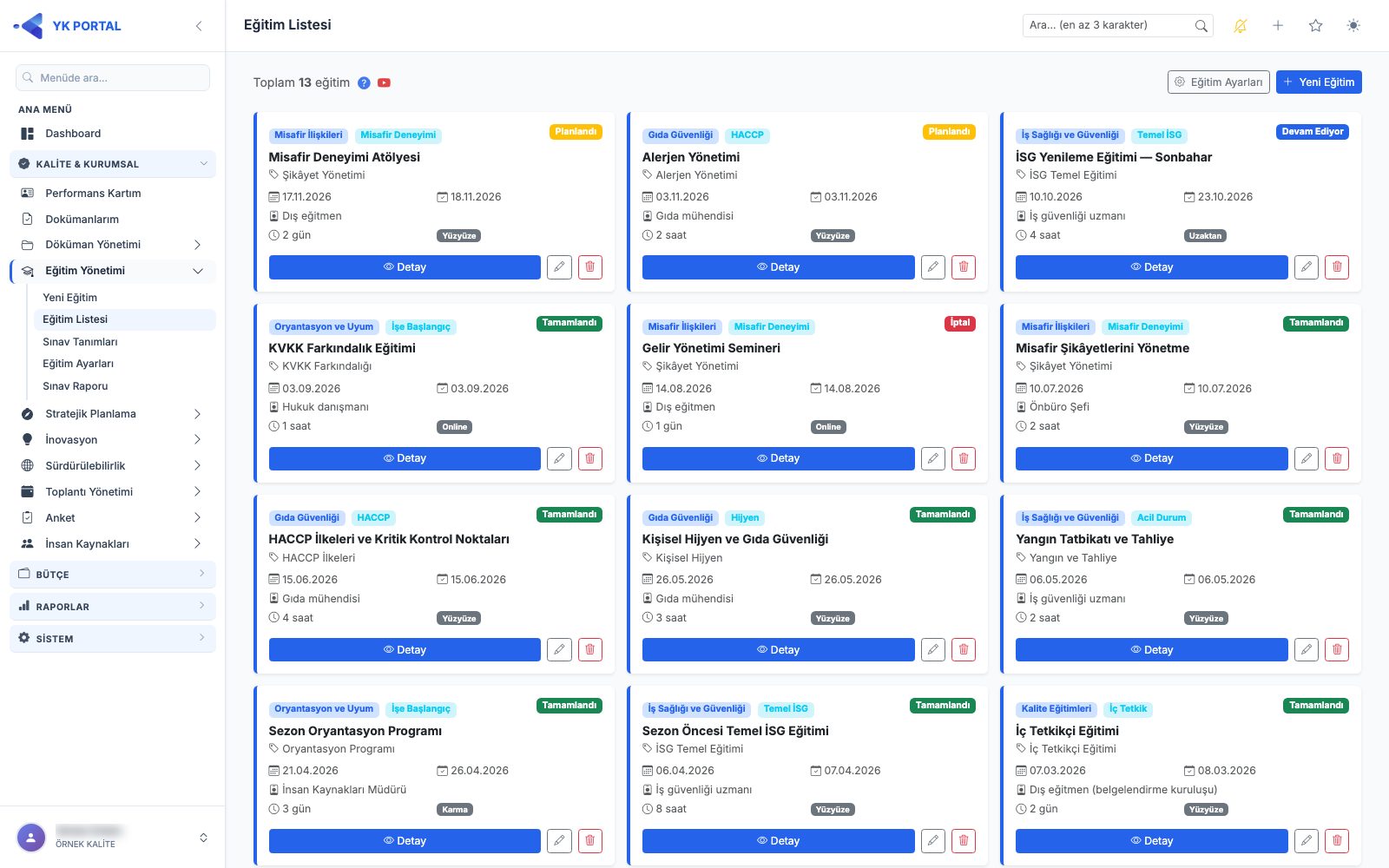Edit Misafir Deneyimi Atölyesi with pencil icon
The image size is (1389, 868).
(x=559, y=267)
